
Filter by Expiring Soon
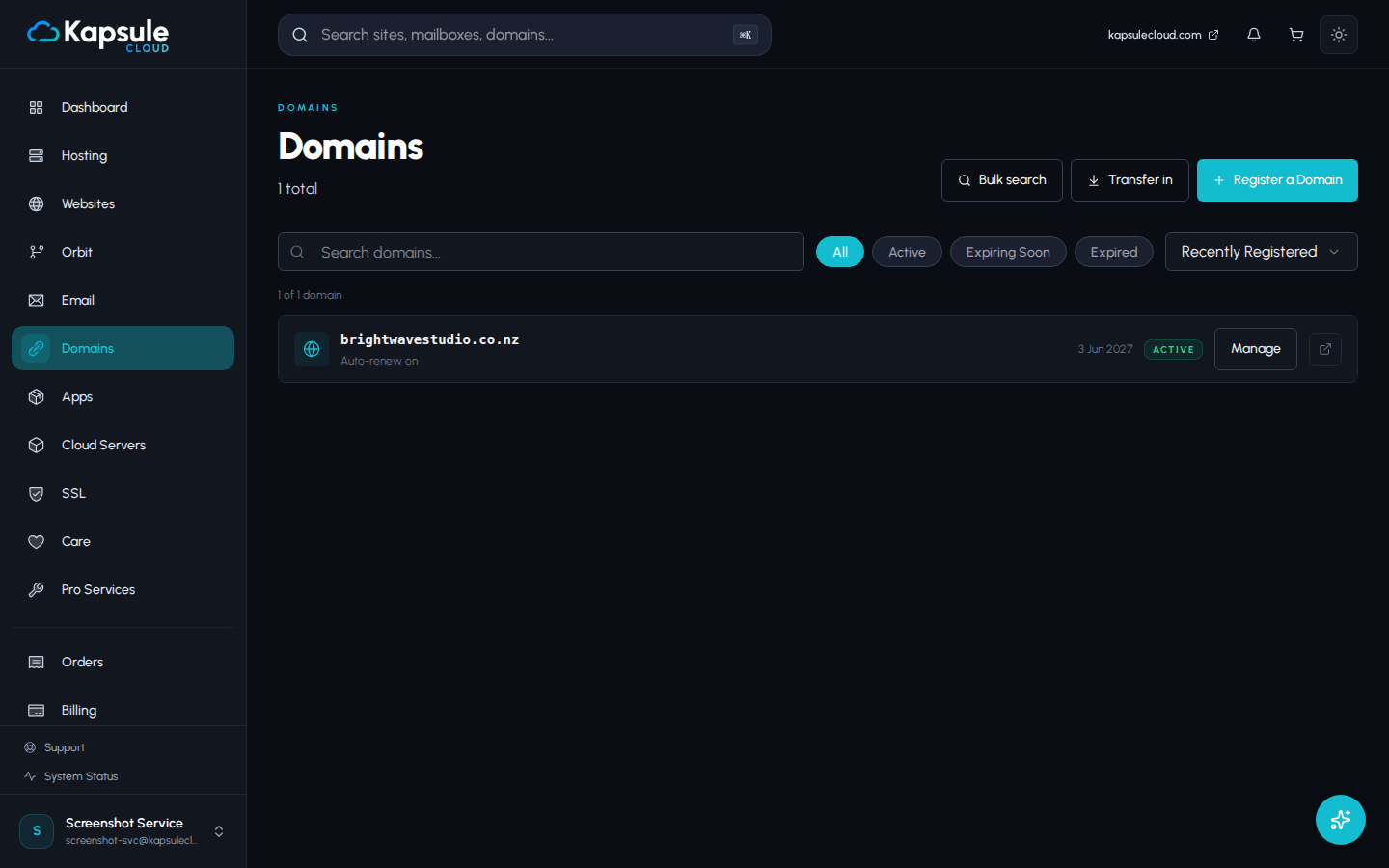tap(1008, 252)
